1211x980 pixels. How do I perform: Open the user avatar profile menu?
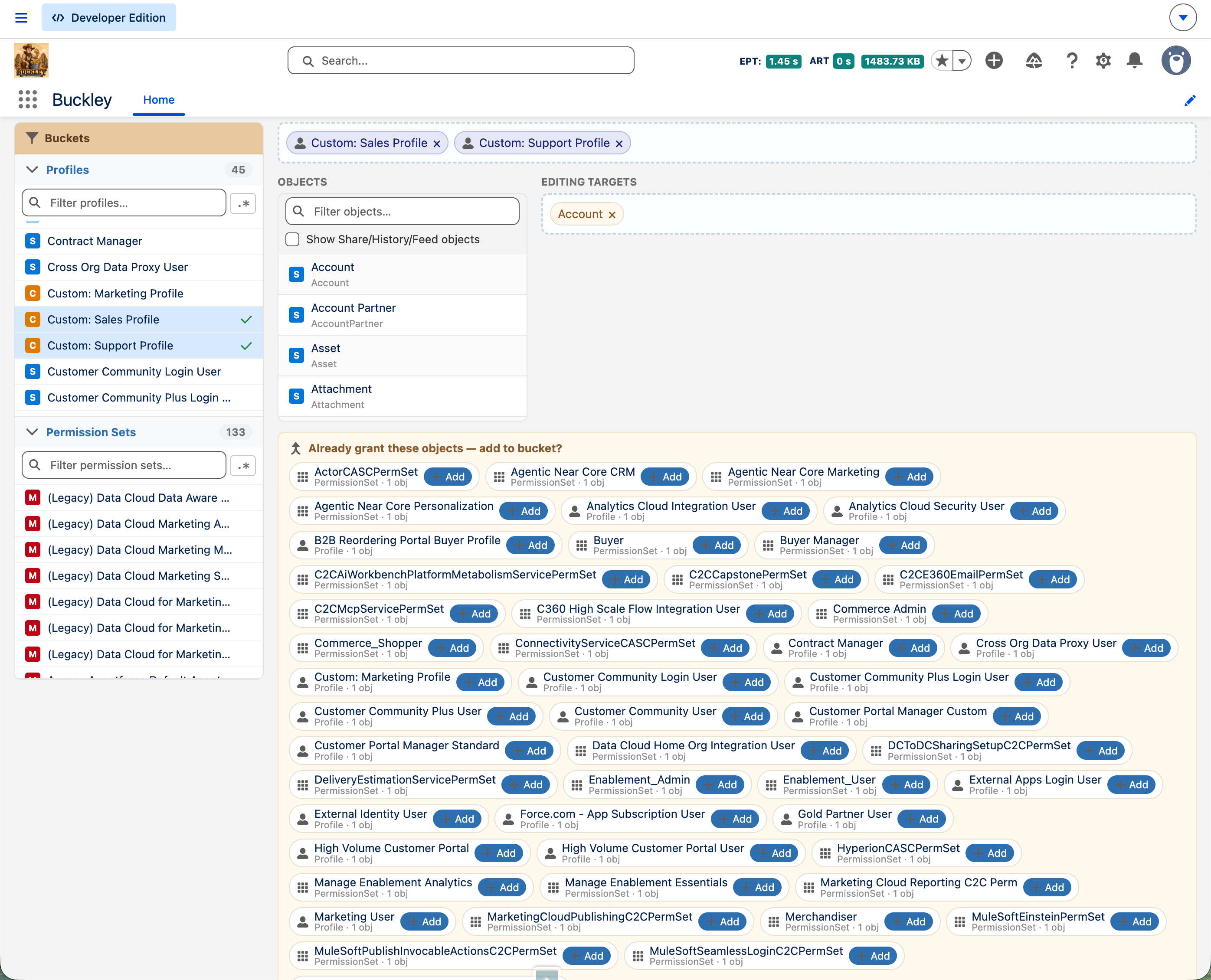click(x=1175, y=60)
